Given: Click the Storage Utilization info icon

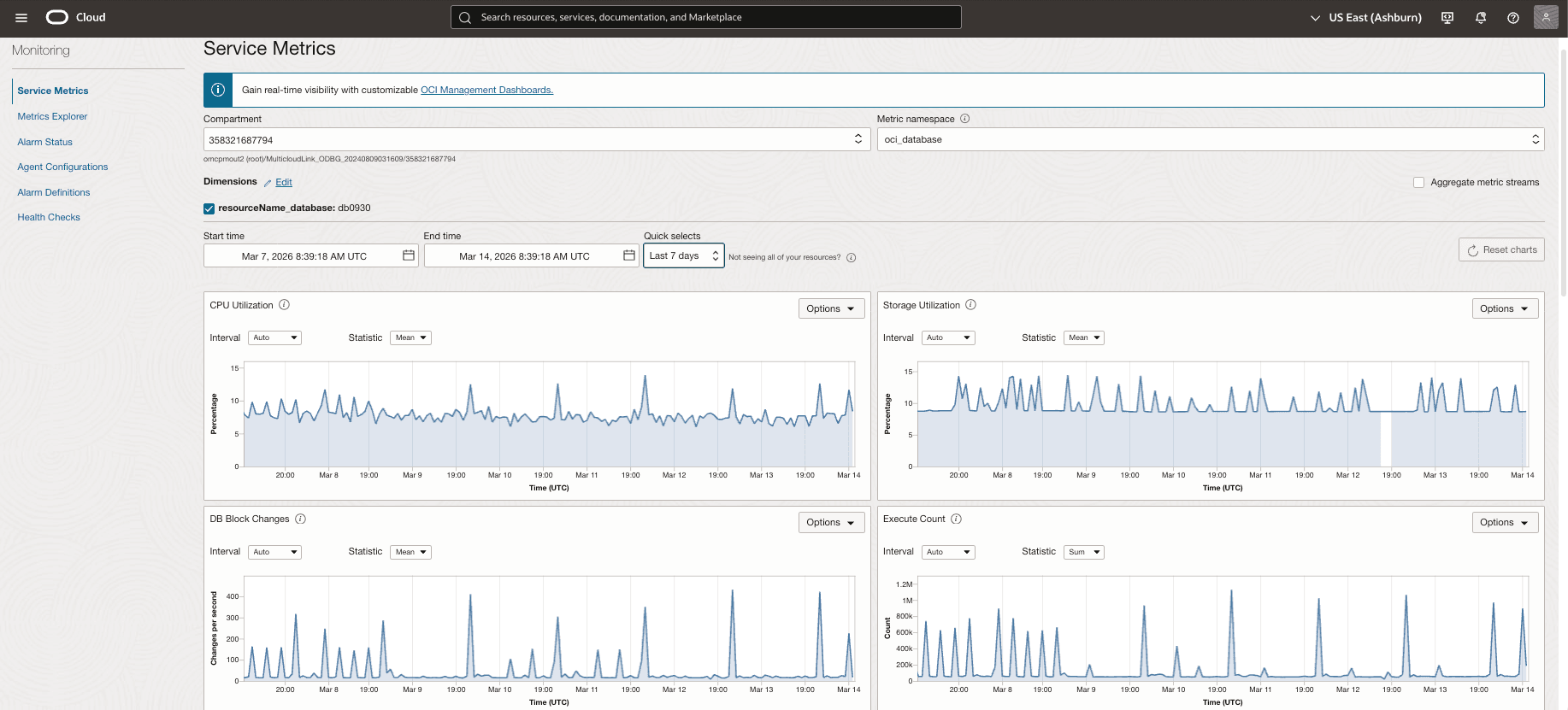Looking at the screenshot, I should (x=971, y=305).
